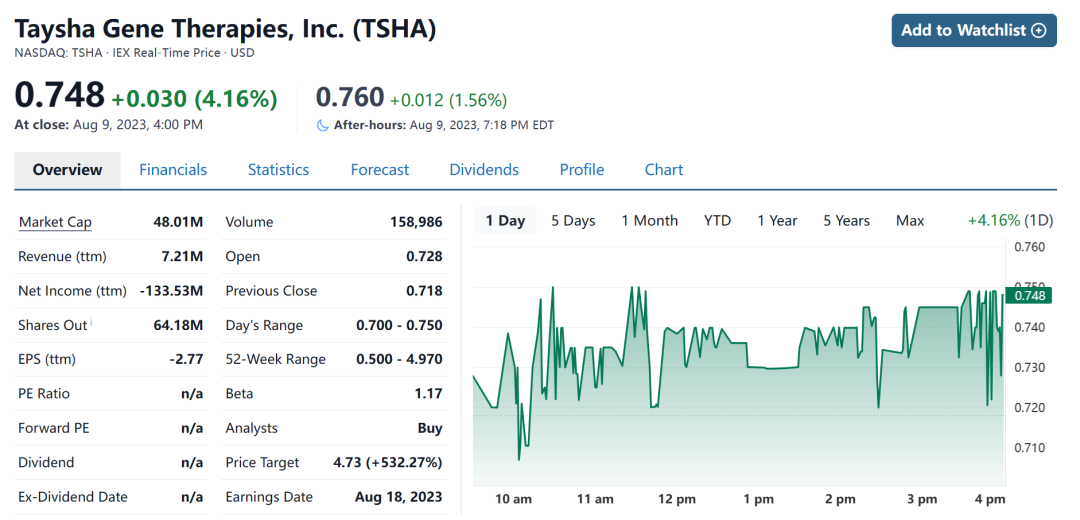The height and width of the screenshot is (520, 1080).
Task: Click the Shares Out info icon
Action: (91, 322)
